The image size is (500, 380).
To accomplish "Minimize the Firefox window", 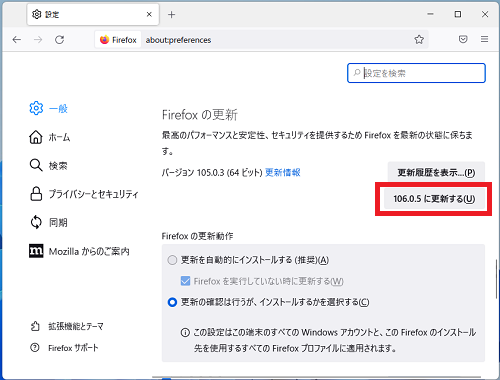I will [431, 14].
